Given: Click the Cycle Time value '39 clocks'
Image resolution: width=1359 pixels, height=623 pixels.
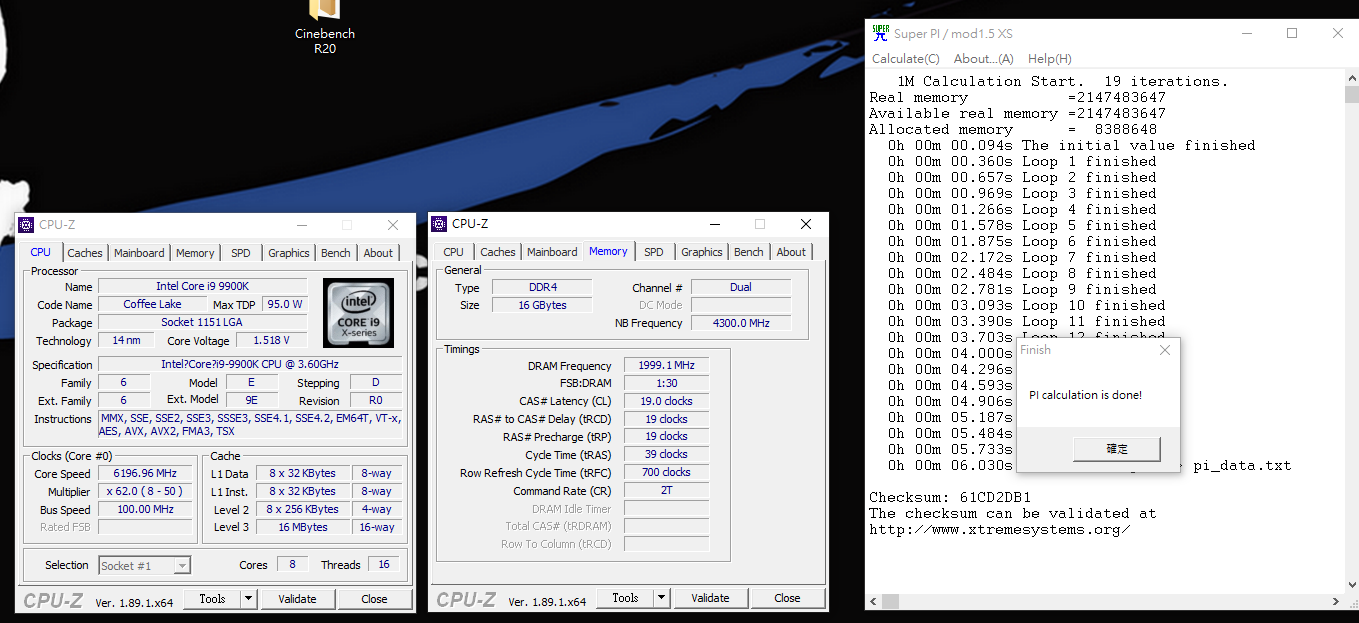Looking at the screenshot, I should click(667, 454).
